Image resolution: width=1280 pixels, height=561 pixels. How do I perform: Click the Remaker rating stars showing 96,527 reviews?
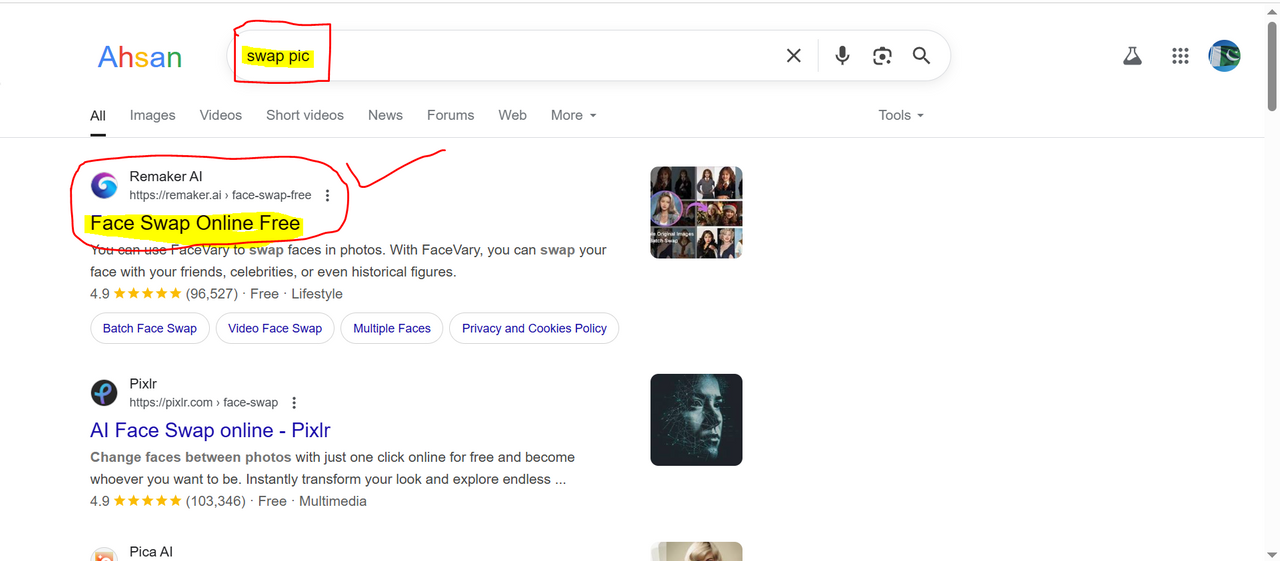pos(147,294)
